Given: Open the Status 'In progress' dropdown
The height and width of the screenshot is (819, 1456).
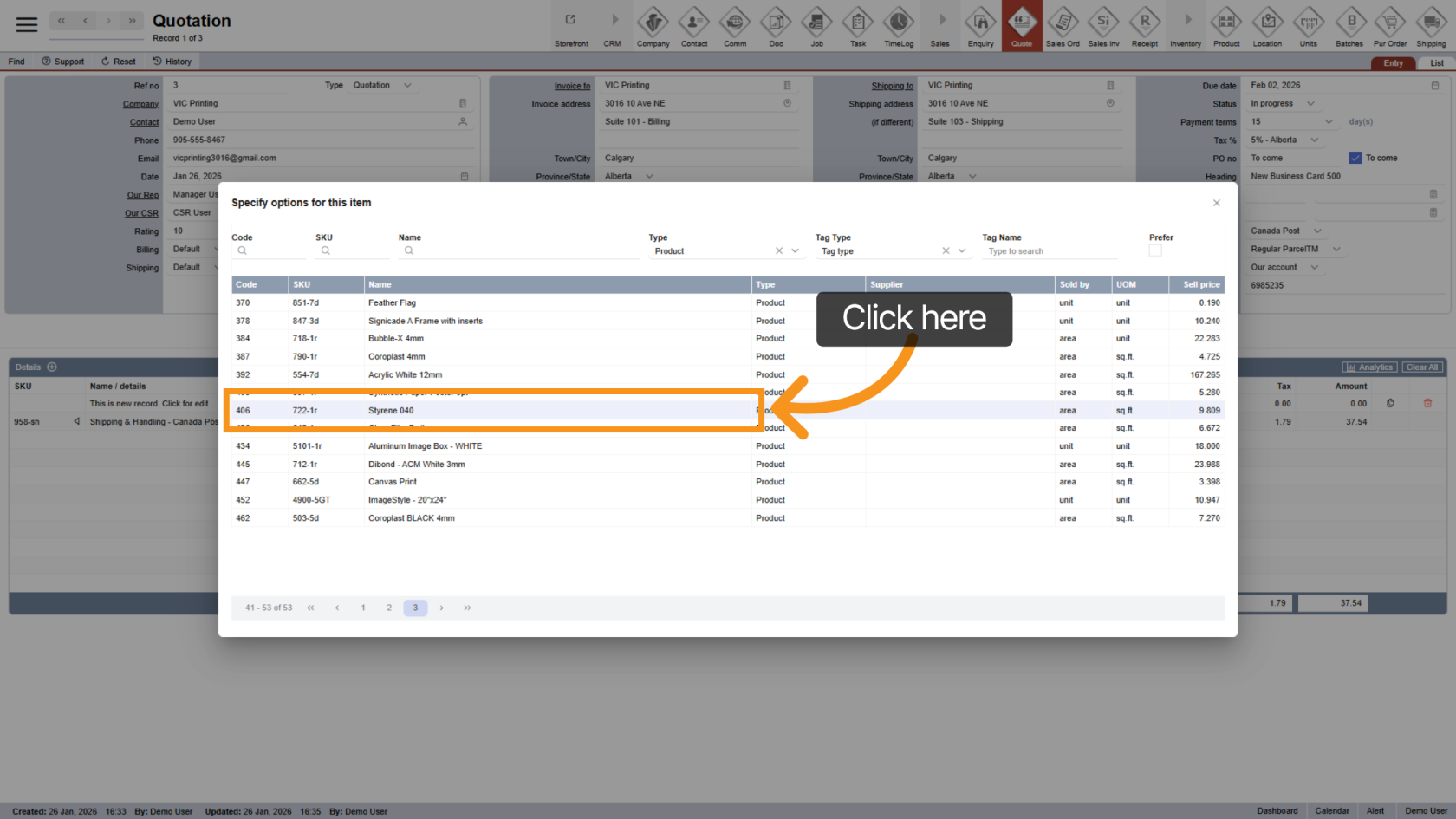Looking at the screenshot, I should click(x=1310, y=104).
